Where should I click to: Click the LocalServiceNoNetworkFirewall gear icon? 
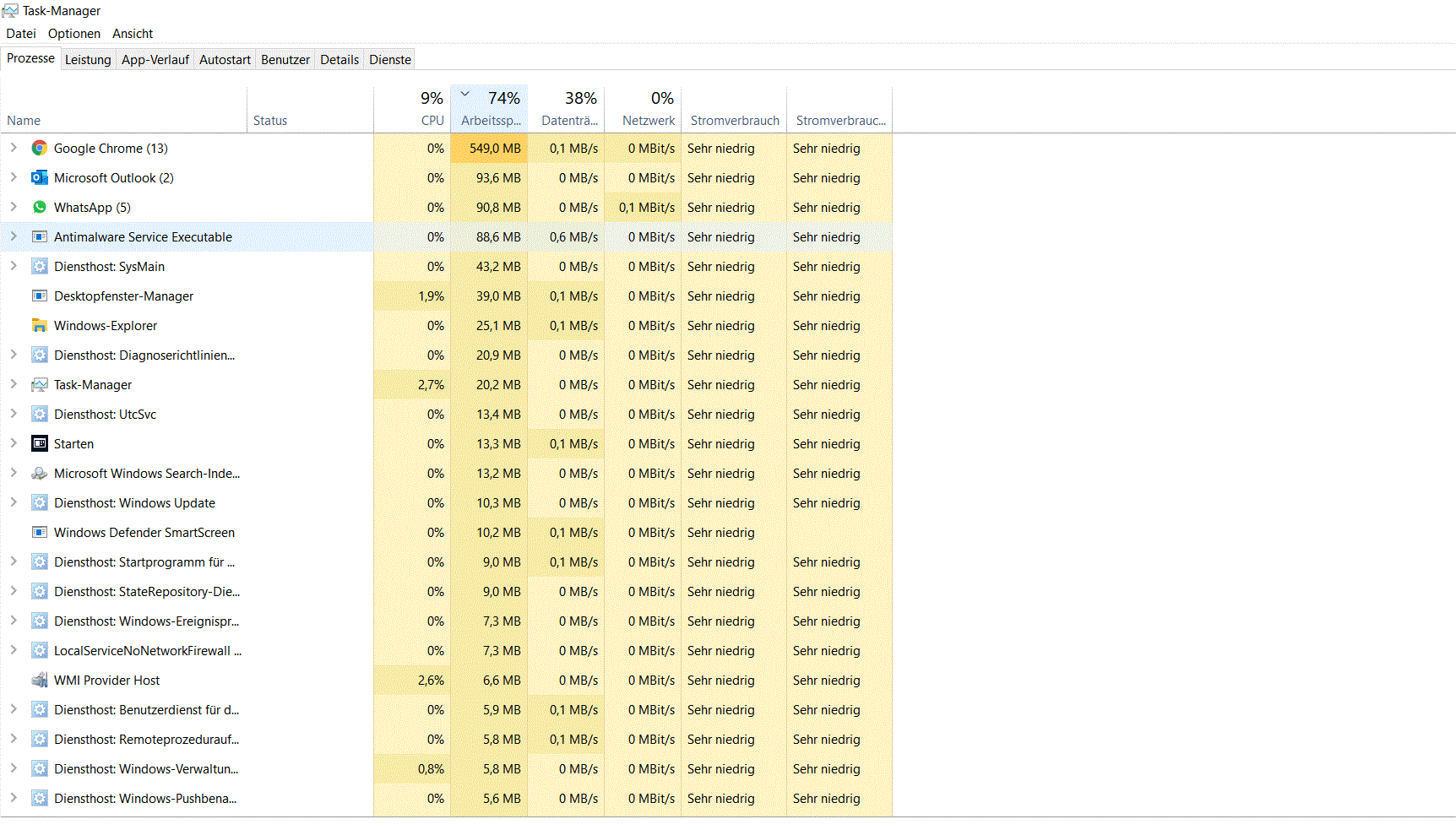(40, 651)
